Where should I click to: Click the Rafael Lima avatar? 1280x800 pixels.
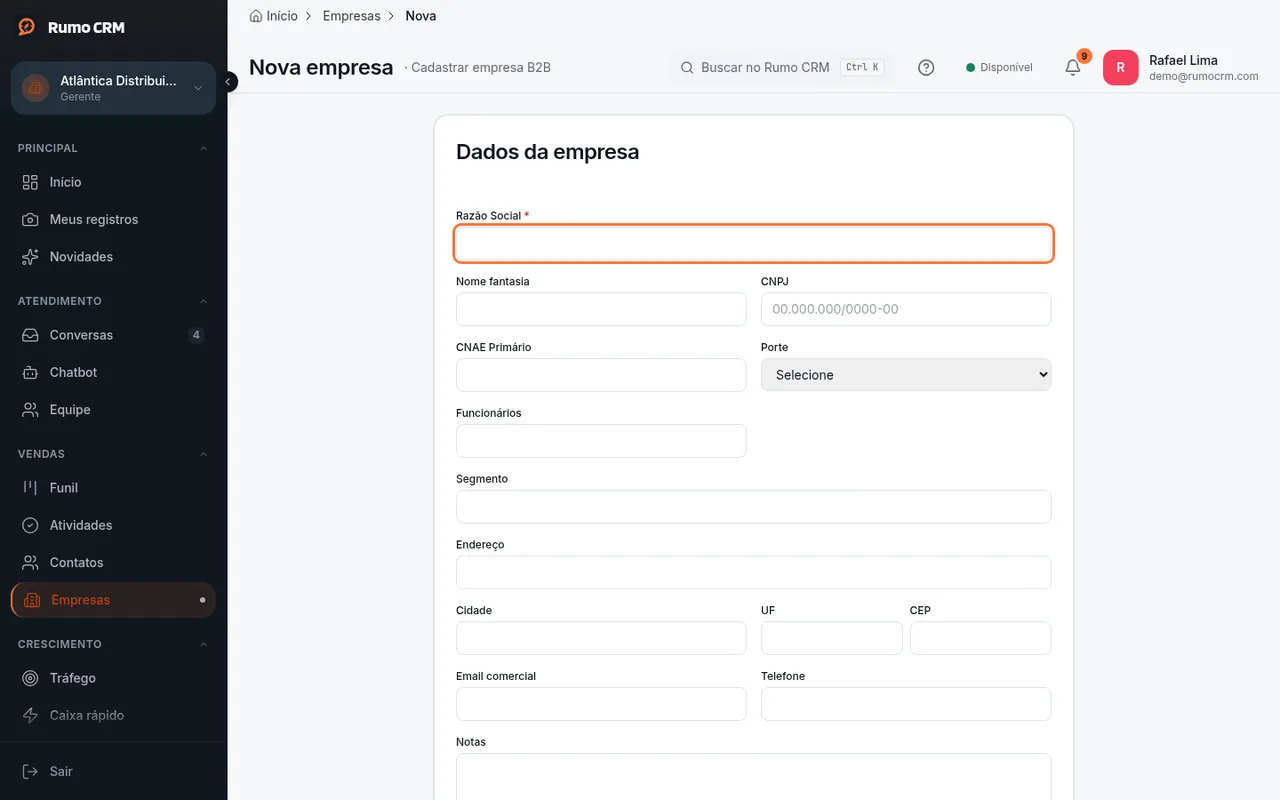click(x=1120, y=68)
